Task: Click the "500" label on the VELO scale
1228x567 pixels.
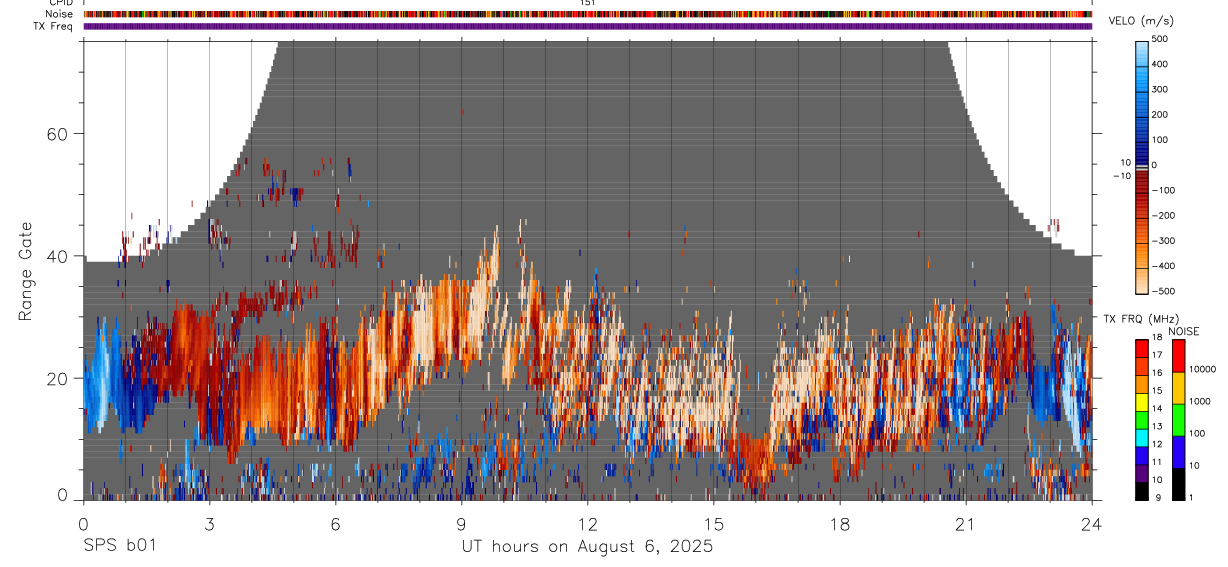Action: (x=1161, y=39)
